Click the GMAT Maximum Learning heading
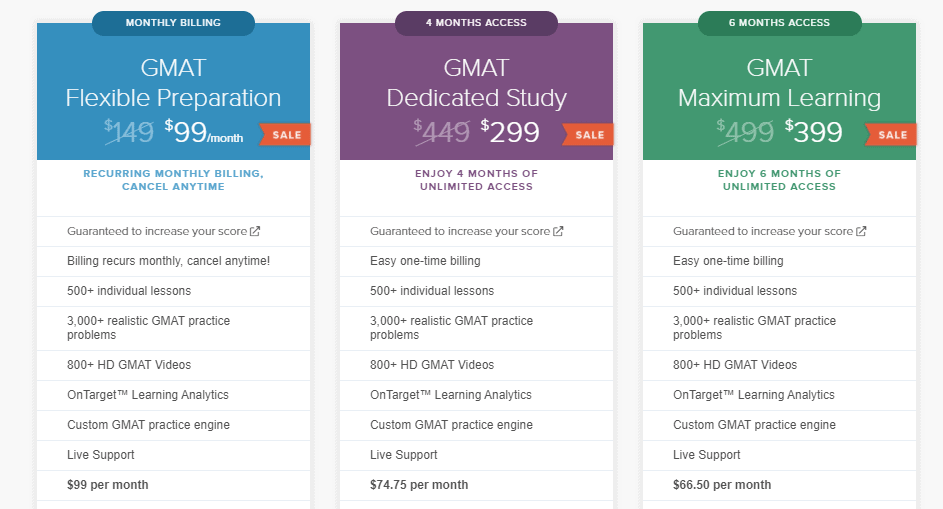943x509 pixels. click(x=779, y=83)
